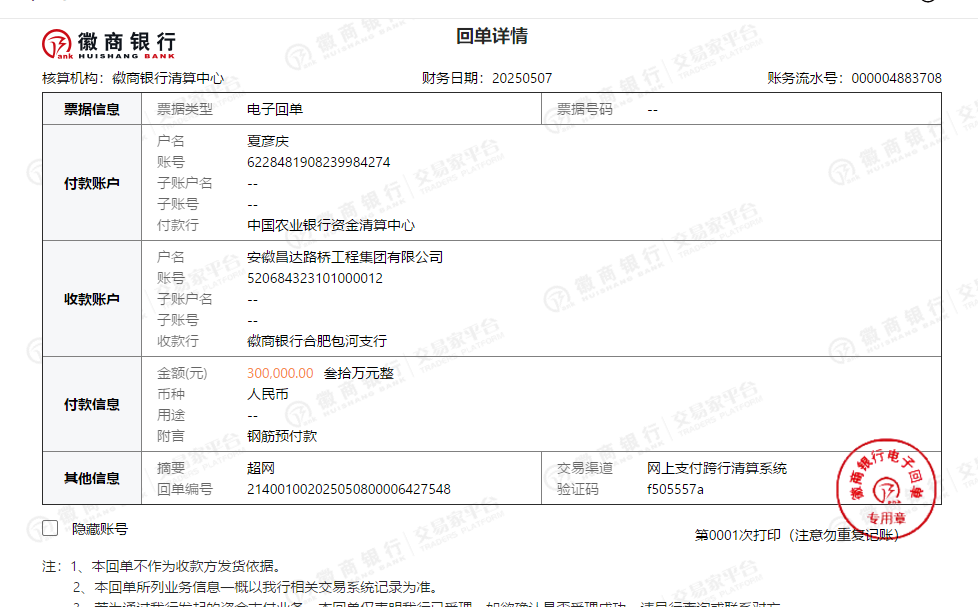Screen dimensions: 978x607
Task: Click the 隐藏账号 label text
Action: (100, 529)
